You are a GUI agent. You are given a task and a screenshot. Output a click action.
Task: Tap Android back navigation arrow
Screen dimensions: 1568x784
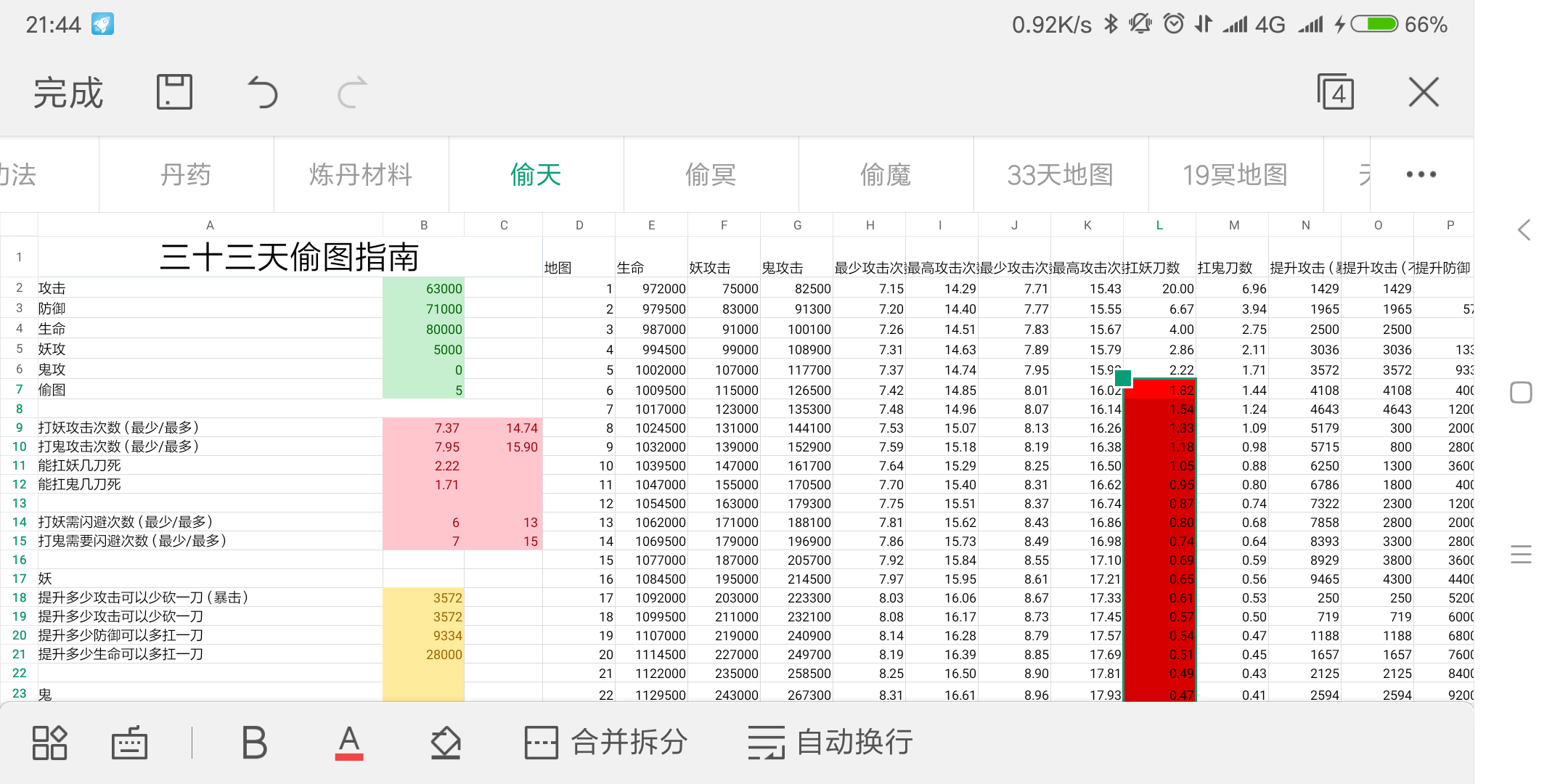click(x=1523, y=230)
